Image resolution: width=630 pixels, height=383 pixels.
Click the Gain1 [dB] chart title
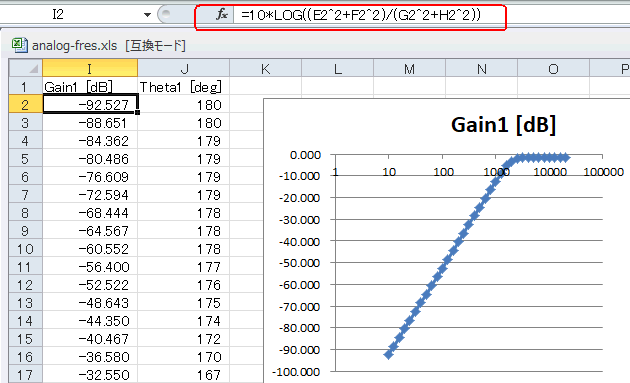click(503, 124)
